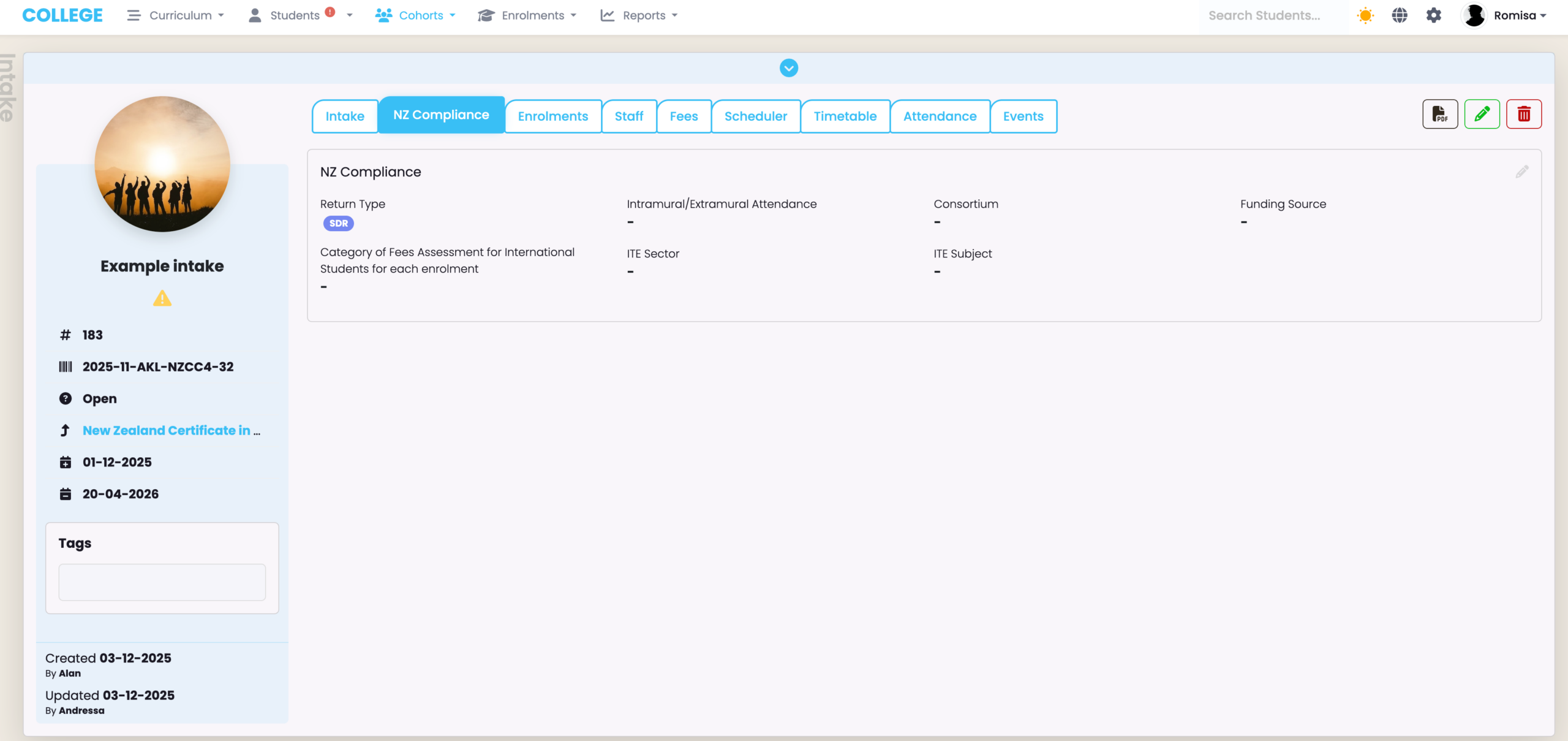Open the settings gear icon
Image resolution: width=1568 pixels, height=741 pixels.
(x=1434, y=15)
